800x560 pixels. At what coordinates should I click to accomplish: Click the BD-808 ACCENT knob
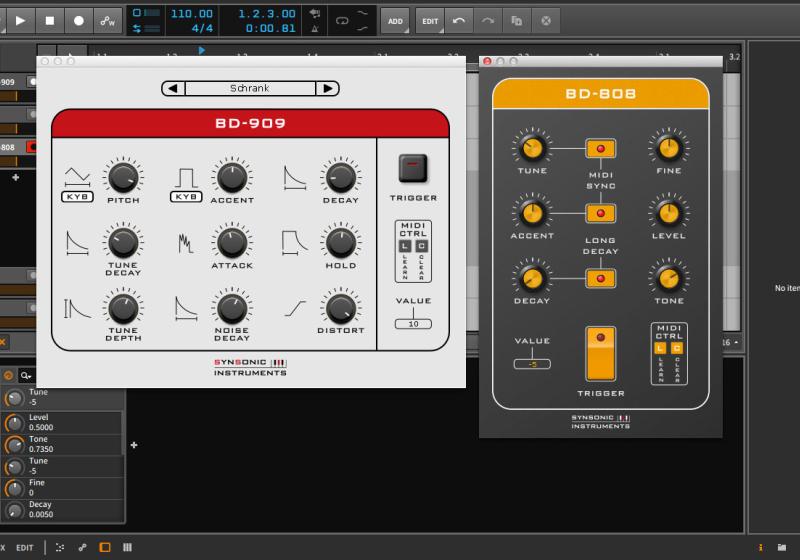(x=532, y=213)
